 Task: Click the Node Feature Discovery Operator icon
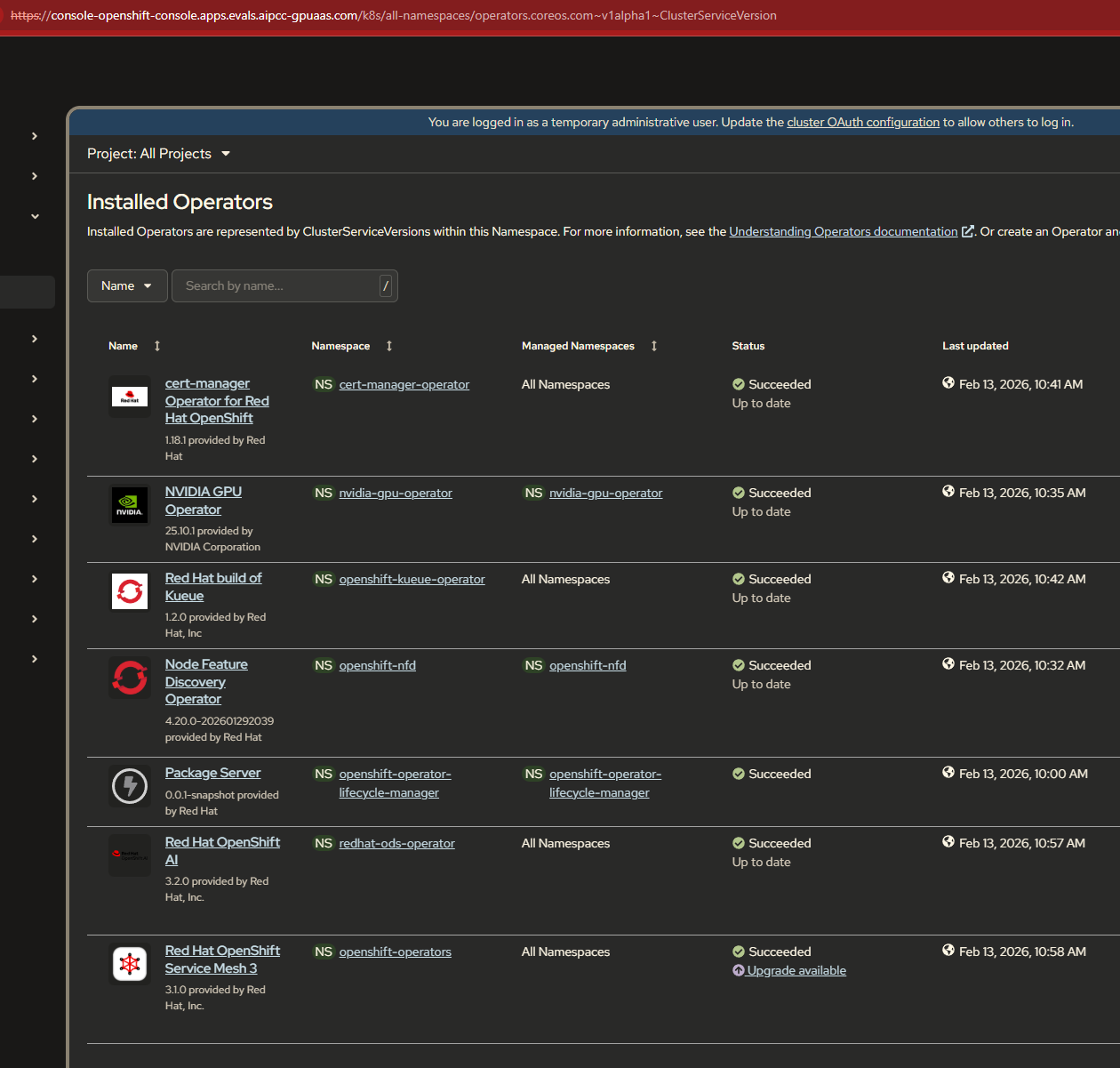130,678
